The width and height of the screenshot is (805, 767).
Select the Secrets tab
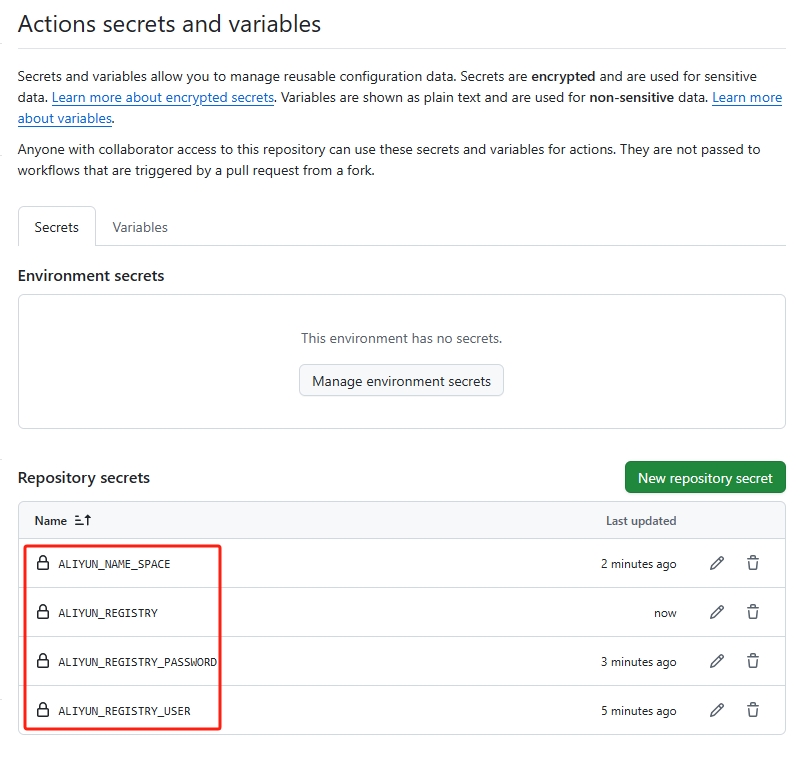click(57, 227)
